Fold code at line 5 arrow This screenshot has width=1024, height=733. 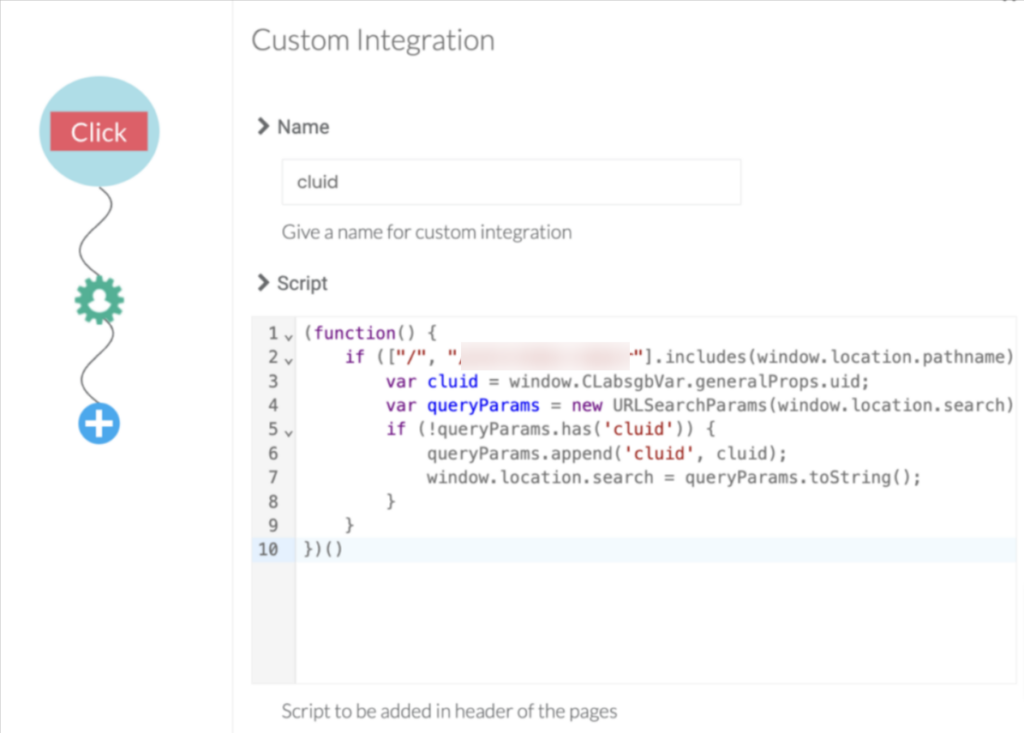289,432
